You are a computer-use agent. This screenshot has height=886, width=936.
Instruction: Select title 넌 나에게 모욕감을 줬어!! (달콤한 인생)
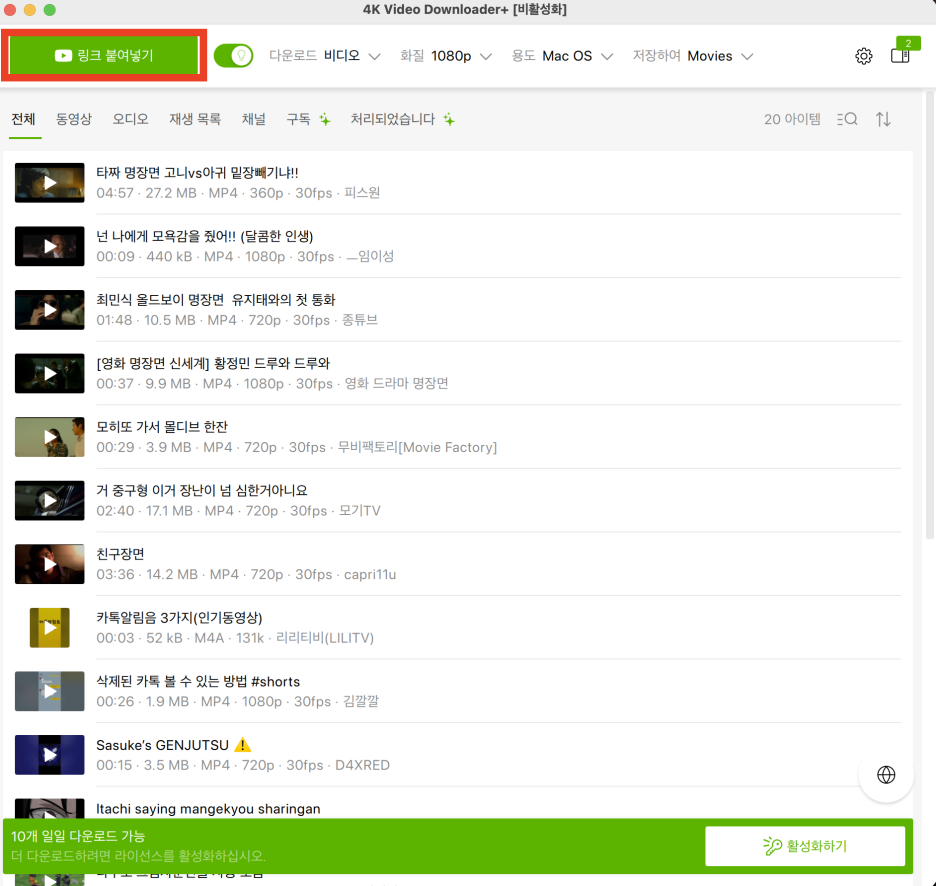coord(205,236)
